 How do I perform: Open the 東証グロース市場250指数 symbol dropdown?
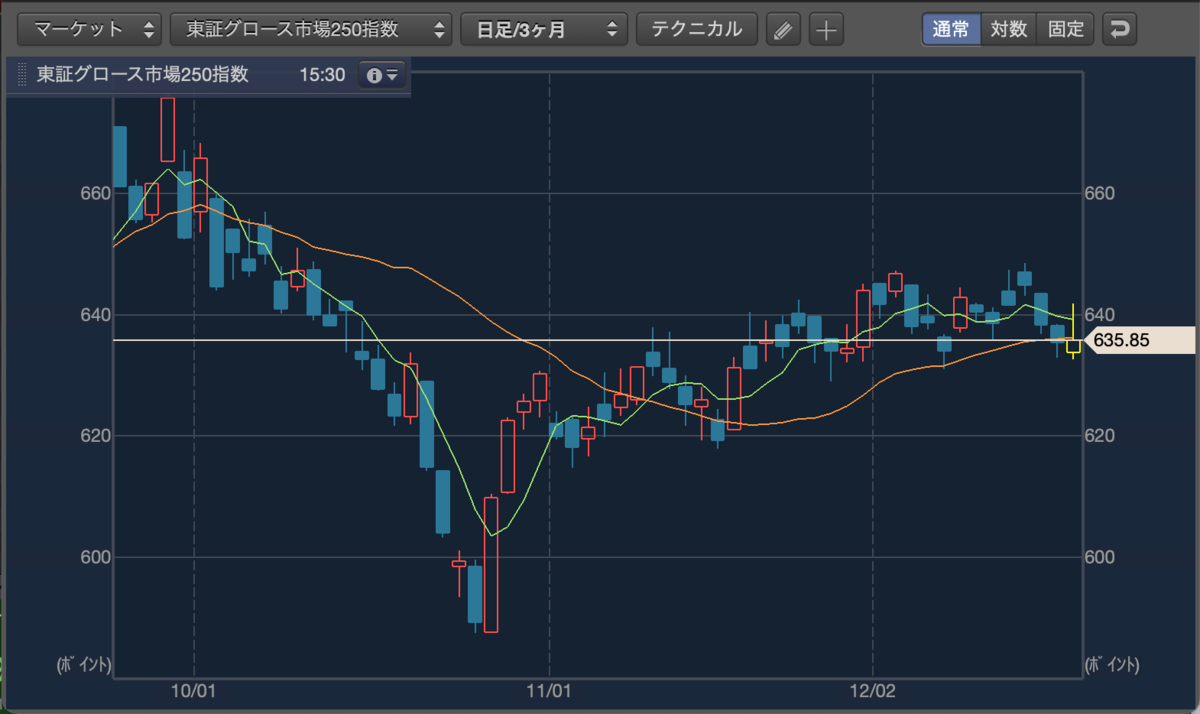(x=311, y=30)
